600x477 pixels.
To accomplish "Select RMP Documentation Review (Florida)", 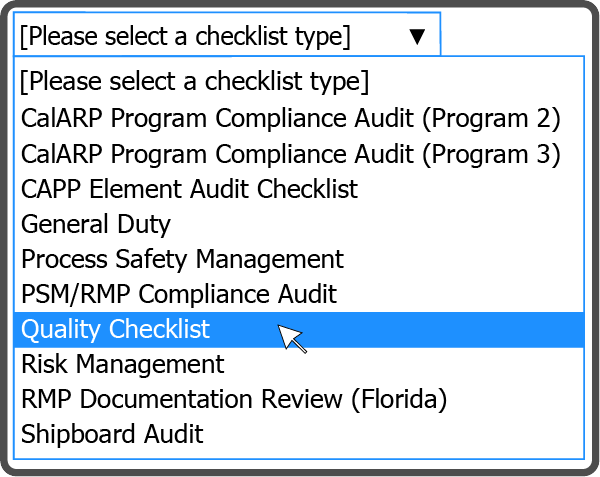I will (x=234, y=399).
